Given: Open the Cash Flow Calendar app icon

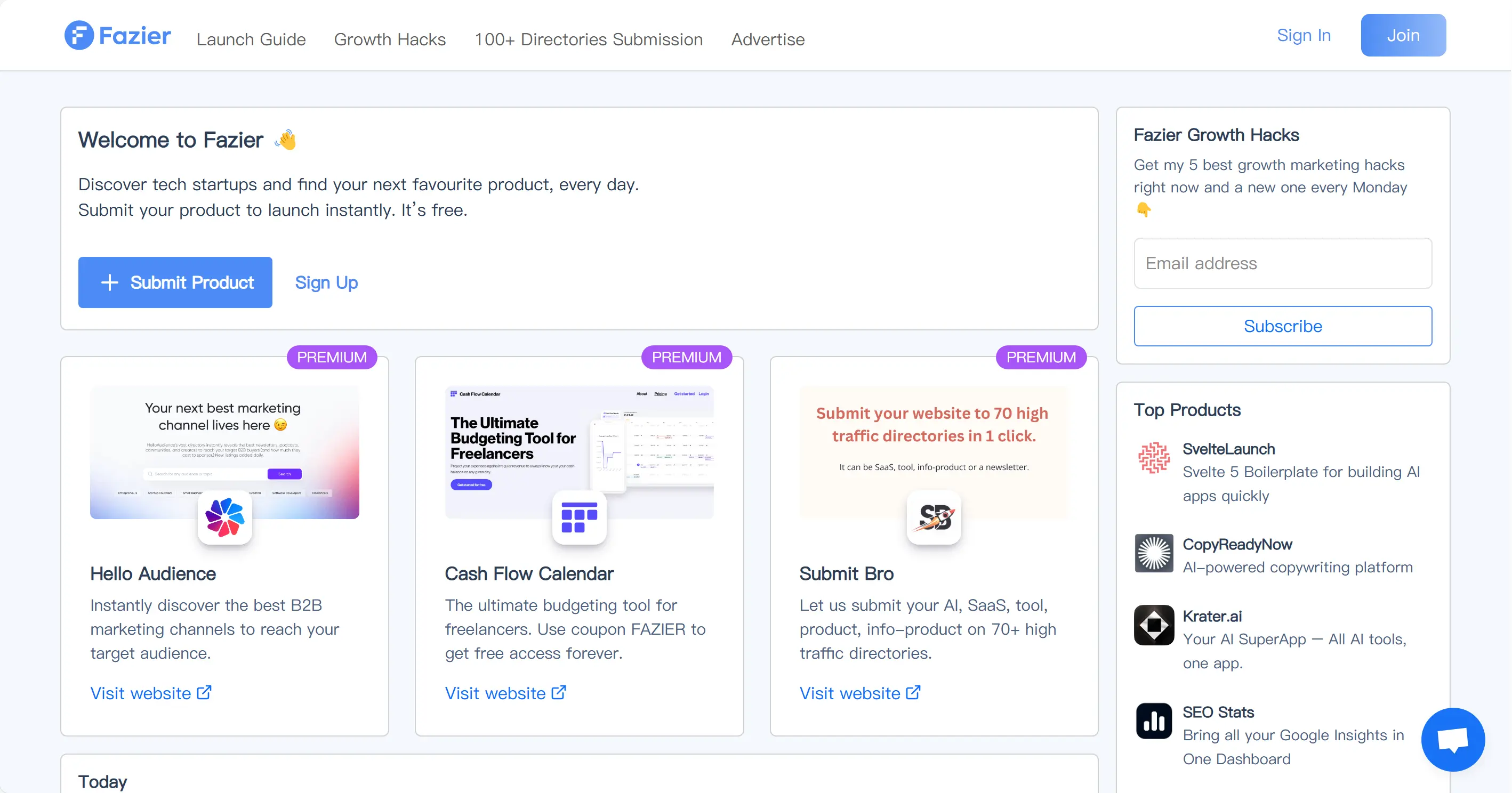Looking at the screenshot, I should point(580,517).
